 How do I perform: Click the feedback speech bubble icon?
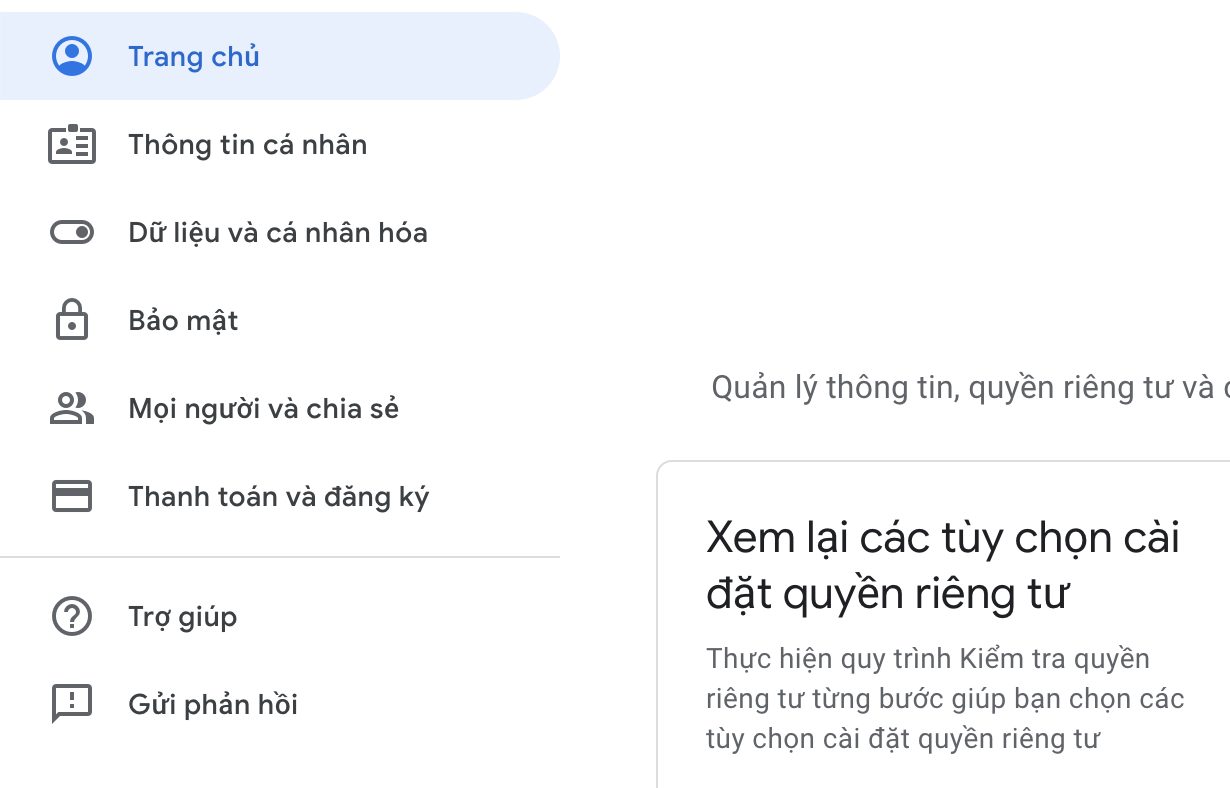pyautogui.click(x=71, y=704)
